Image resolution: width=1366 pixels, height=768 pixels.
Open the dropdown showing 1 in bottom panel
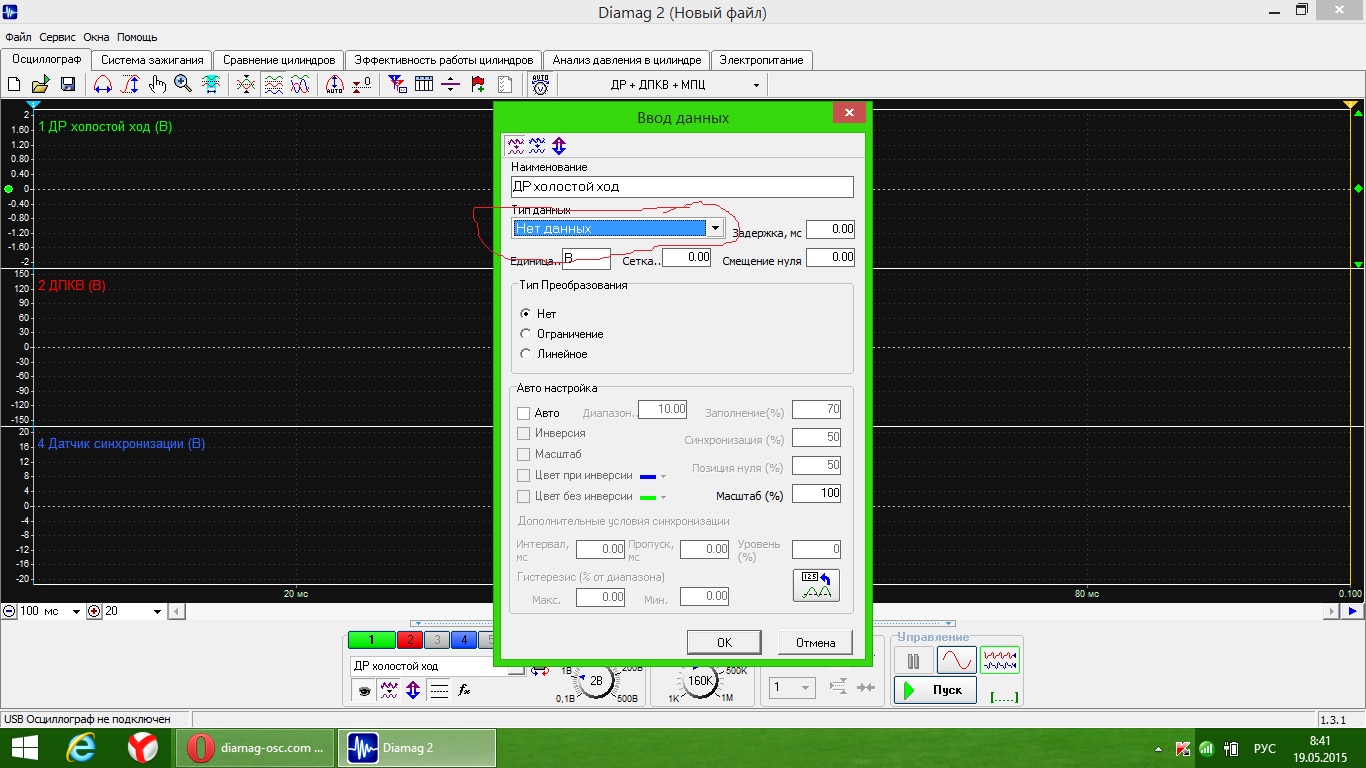pyautogui.click(x=792, y=687)
